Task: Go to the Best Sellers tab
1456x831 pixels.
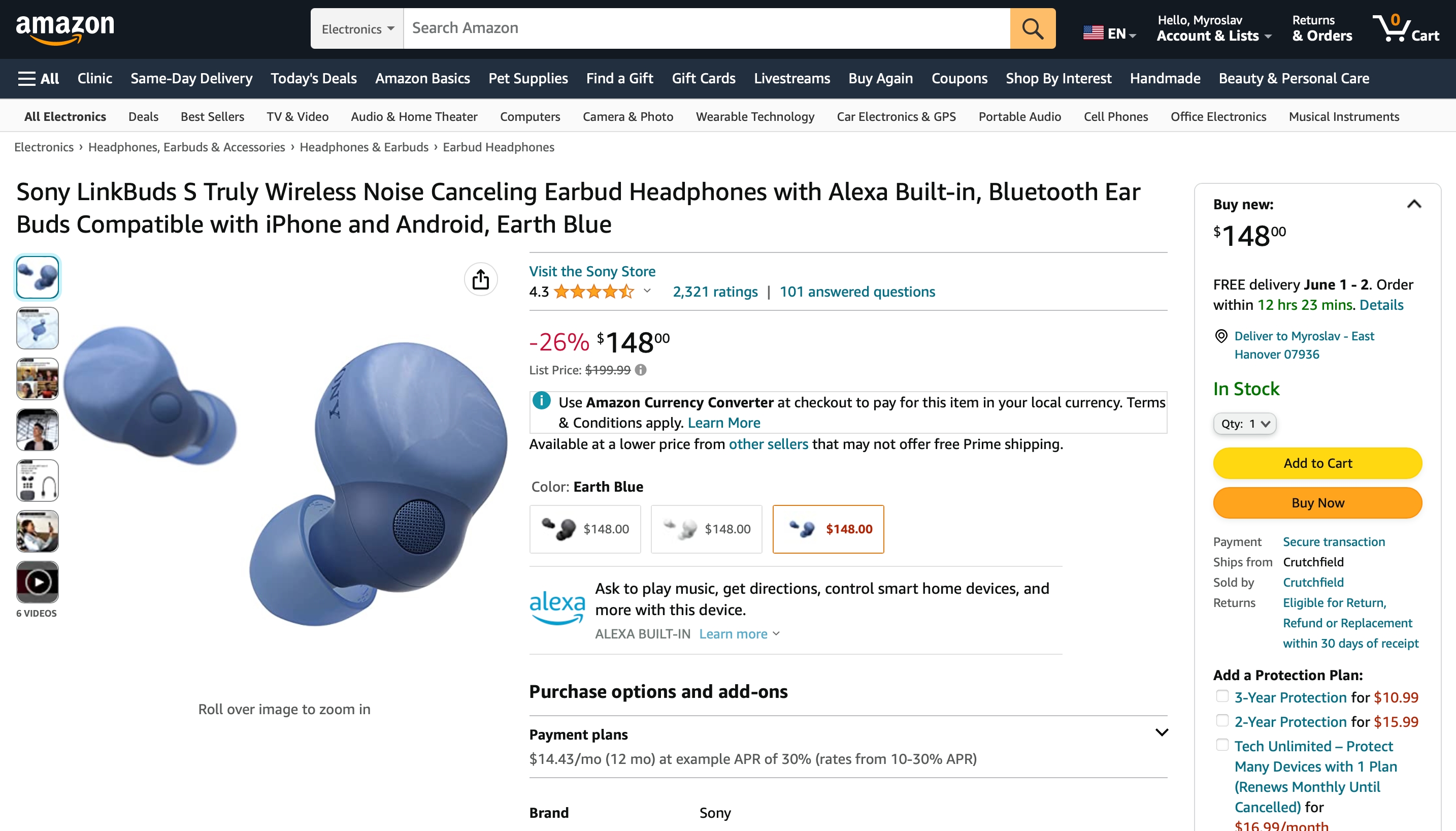Action: [212, 116]
